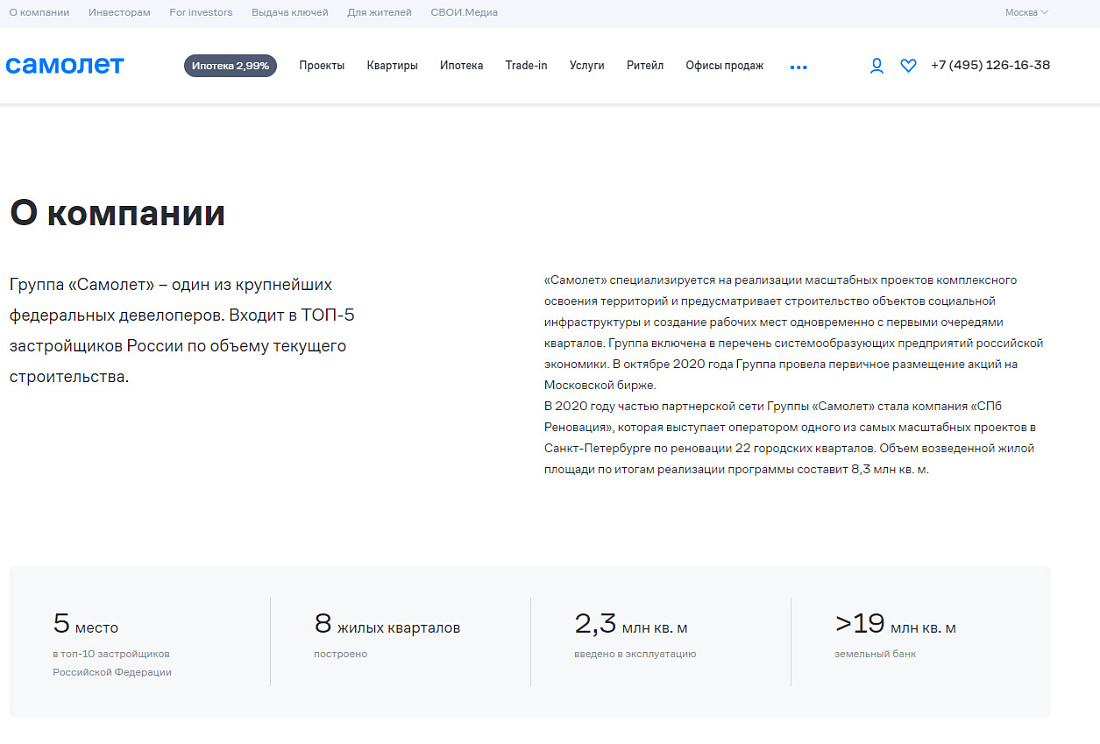Select the Ипотека 2,99% promo badge
The image size is (1100, 744).
pos(230,66)
